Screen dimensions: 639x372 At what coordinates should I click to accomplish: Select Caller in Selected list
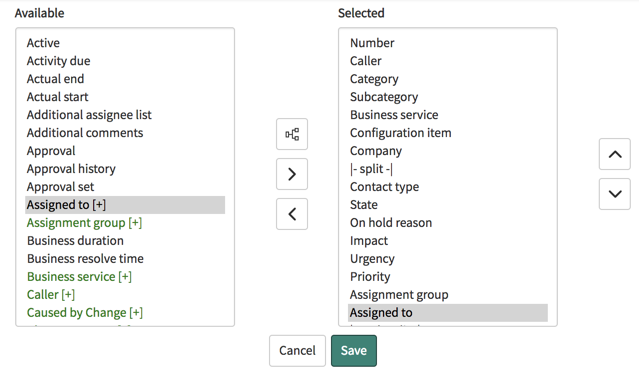448,61
